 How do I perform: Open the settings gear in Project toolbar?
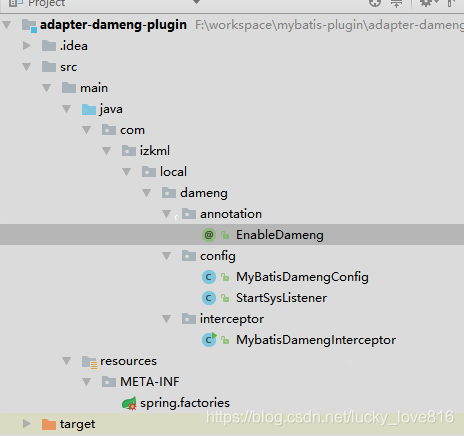(426, 3)
